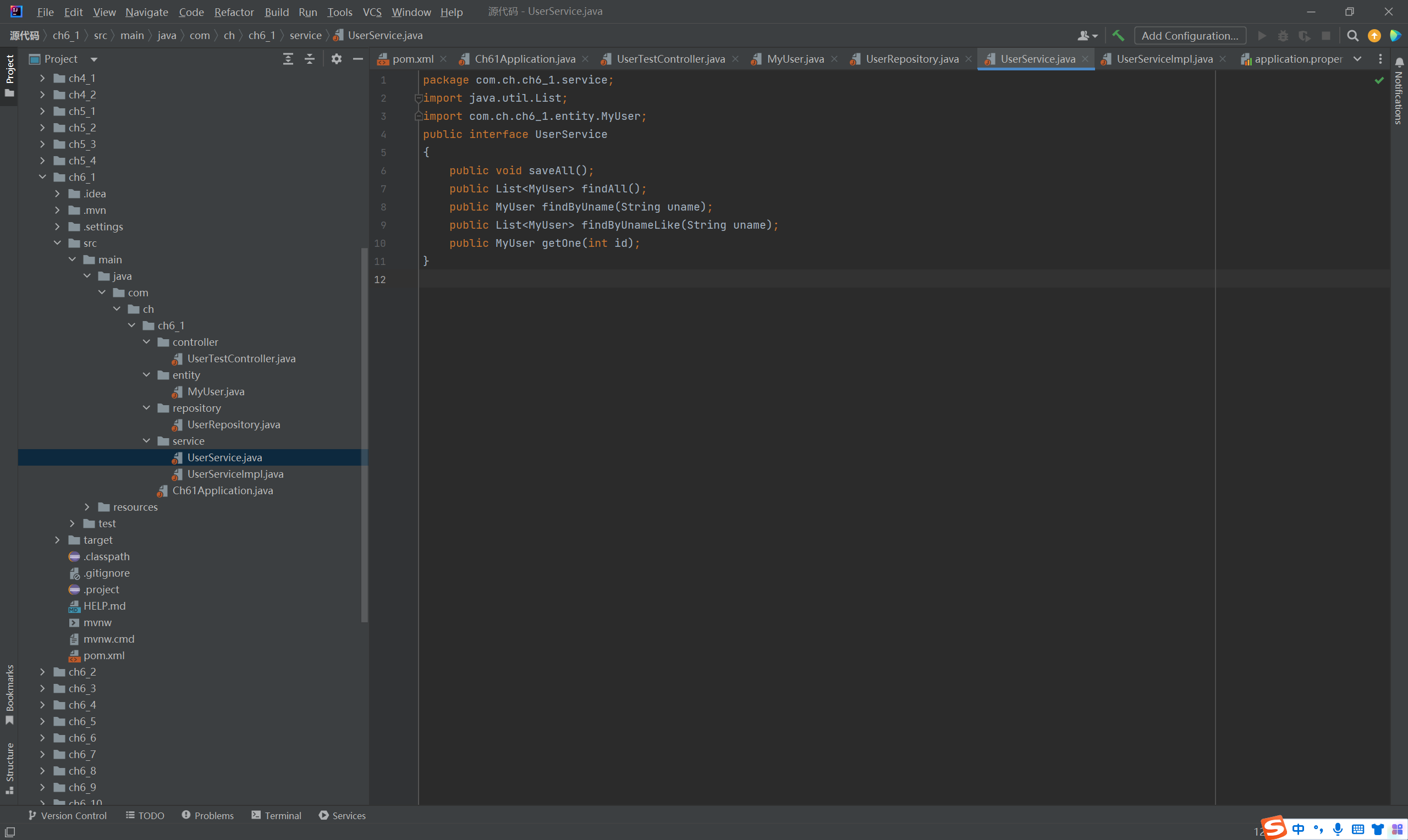Screen dimensions: 1408x840
Task: Click the Build Project hammer icon
Action: coord(1118,36)
